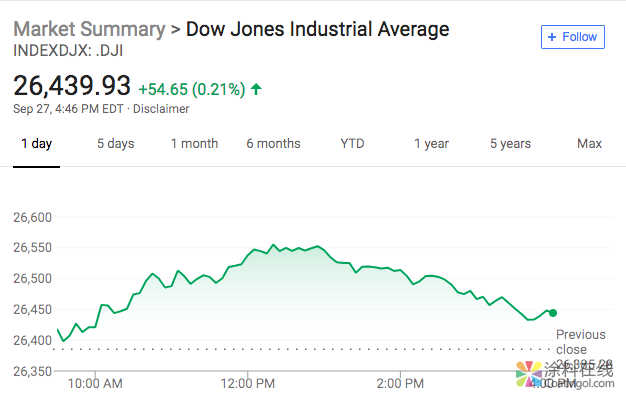The width and height of the screenshot is (626, 401).
Task: Click the Dow Jones Industrial Average title
Action: pyautogui.click(x=317, y=28)
